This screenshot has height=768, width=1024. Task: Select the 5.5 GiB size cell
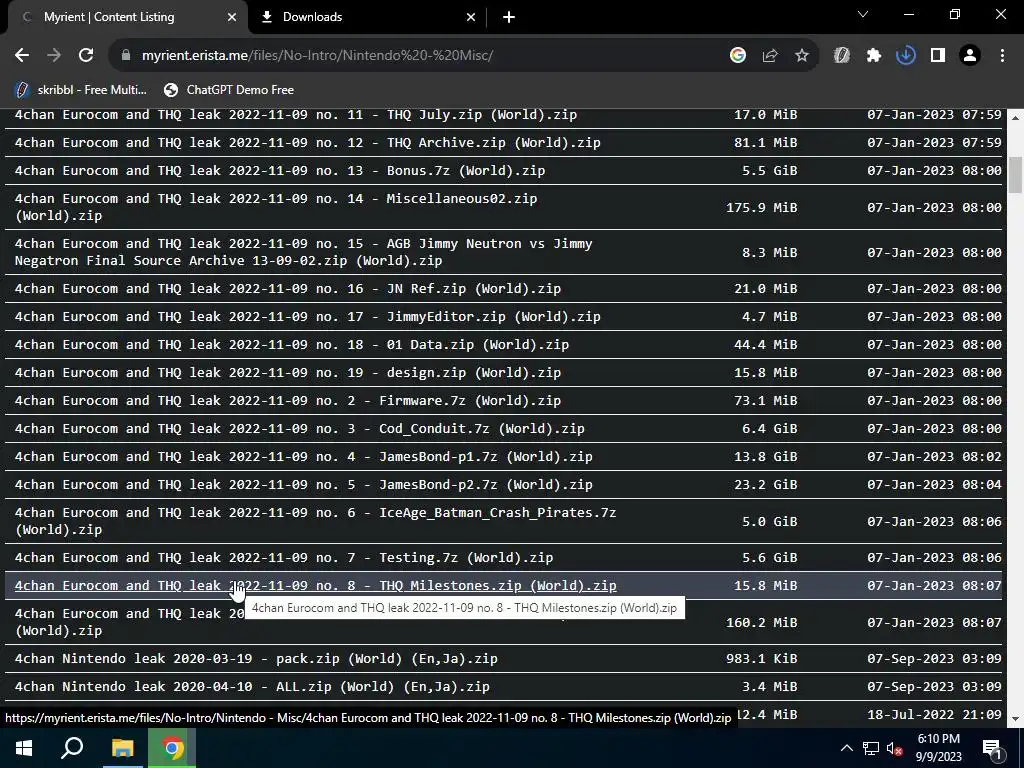(x=769, y=171)
